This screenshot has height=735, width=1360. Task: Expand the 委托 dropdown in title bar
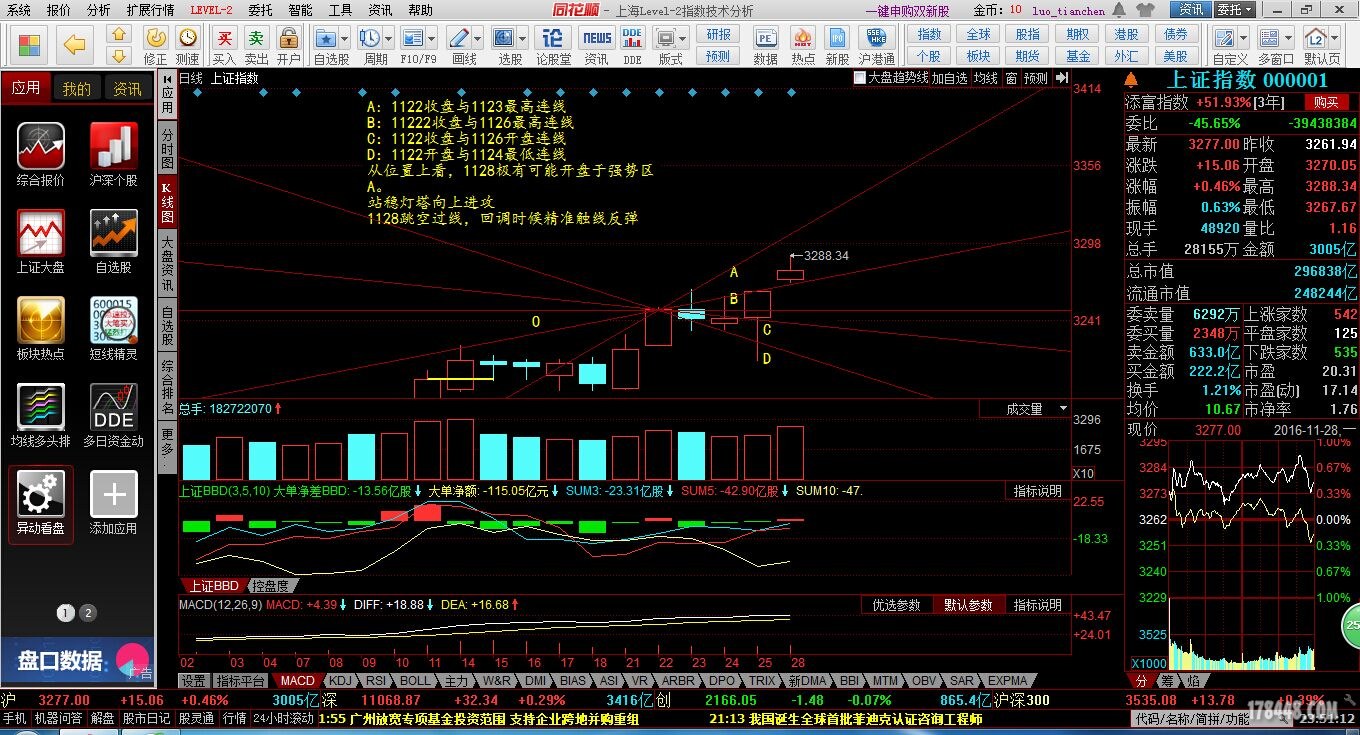pos(1235,9)
